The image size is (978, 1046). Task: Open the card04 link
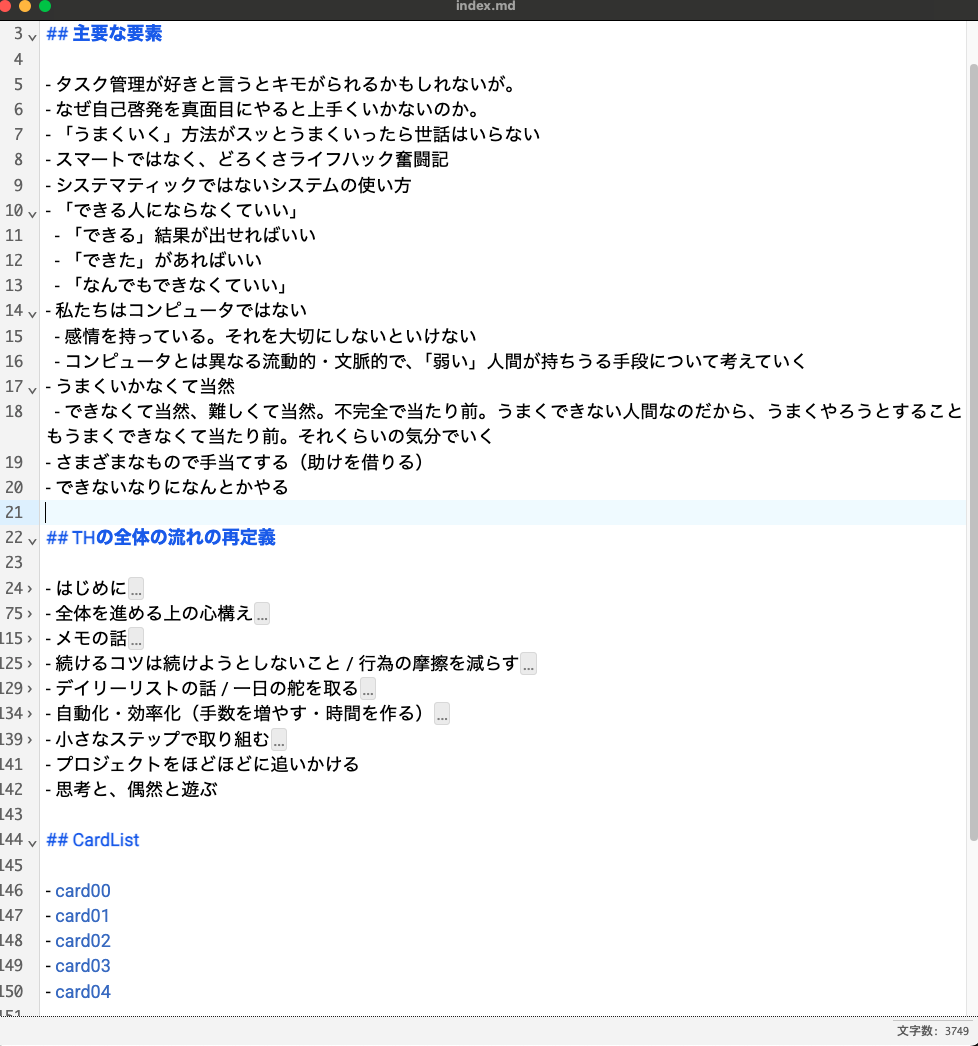83,991
